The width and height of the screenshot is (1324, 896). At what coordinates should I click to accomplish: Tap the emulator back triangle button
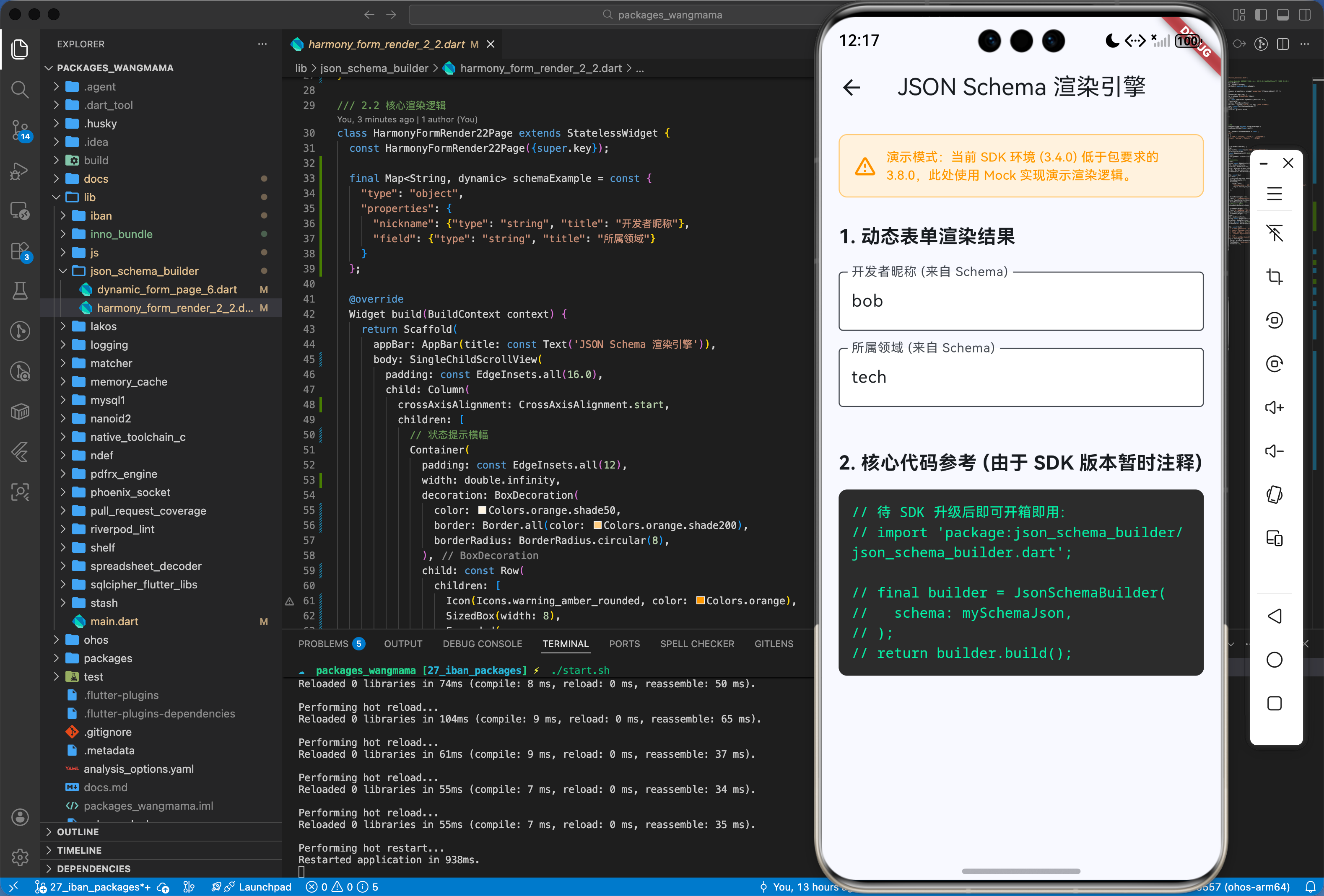(1275, 616)
